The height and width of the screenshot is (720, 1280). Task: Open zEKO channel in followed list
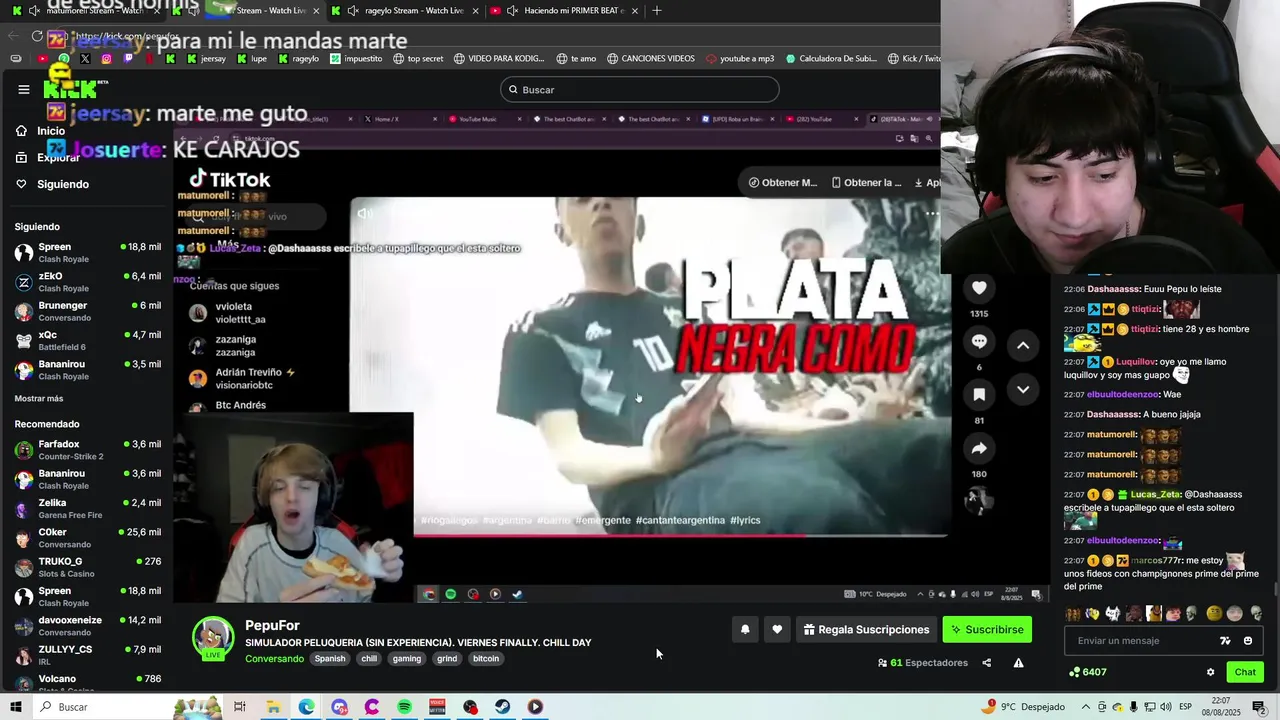click(x=88, y=282)
